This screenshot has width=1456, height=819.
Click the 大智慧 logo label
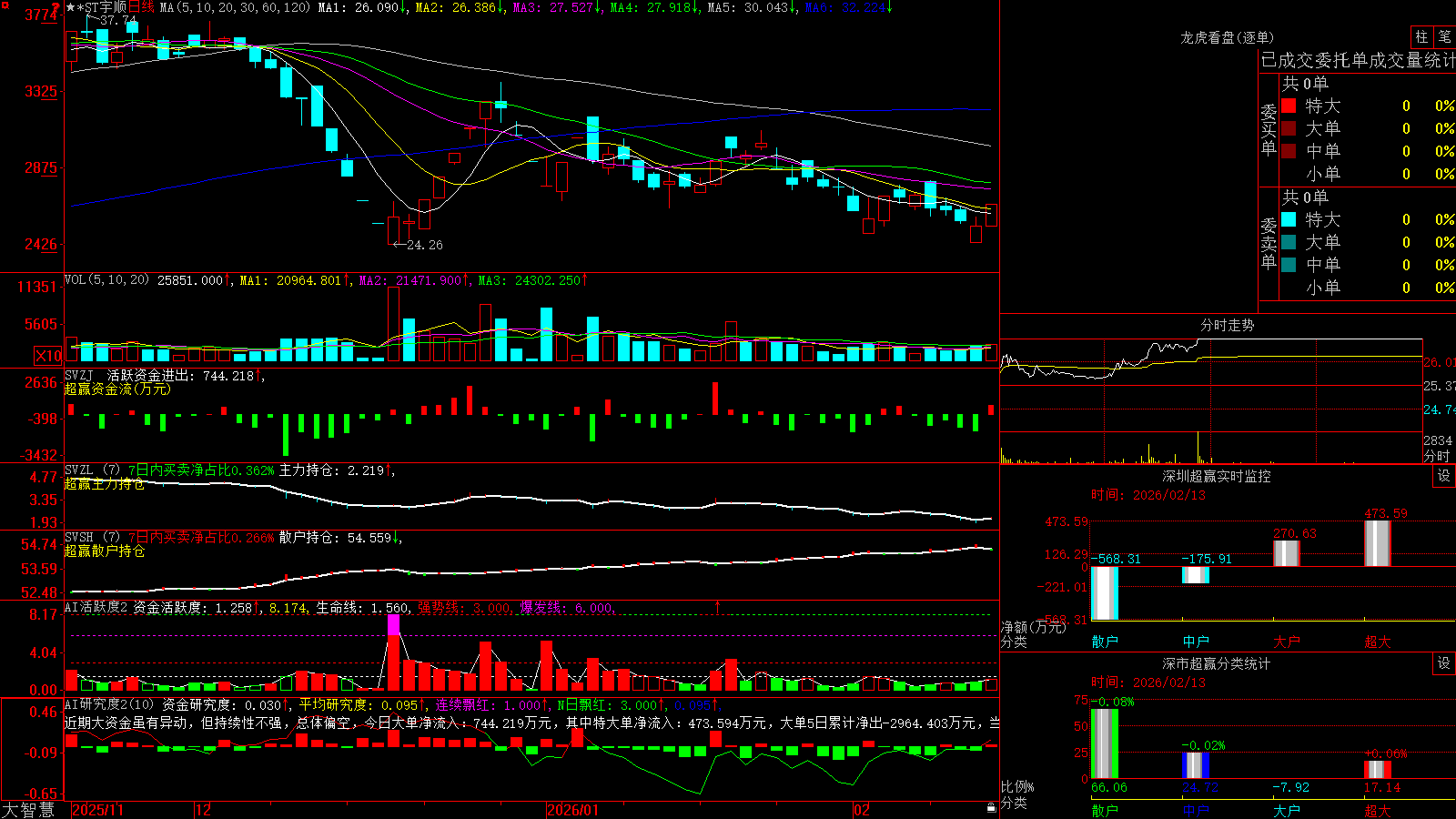click(27, 810)
